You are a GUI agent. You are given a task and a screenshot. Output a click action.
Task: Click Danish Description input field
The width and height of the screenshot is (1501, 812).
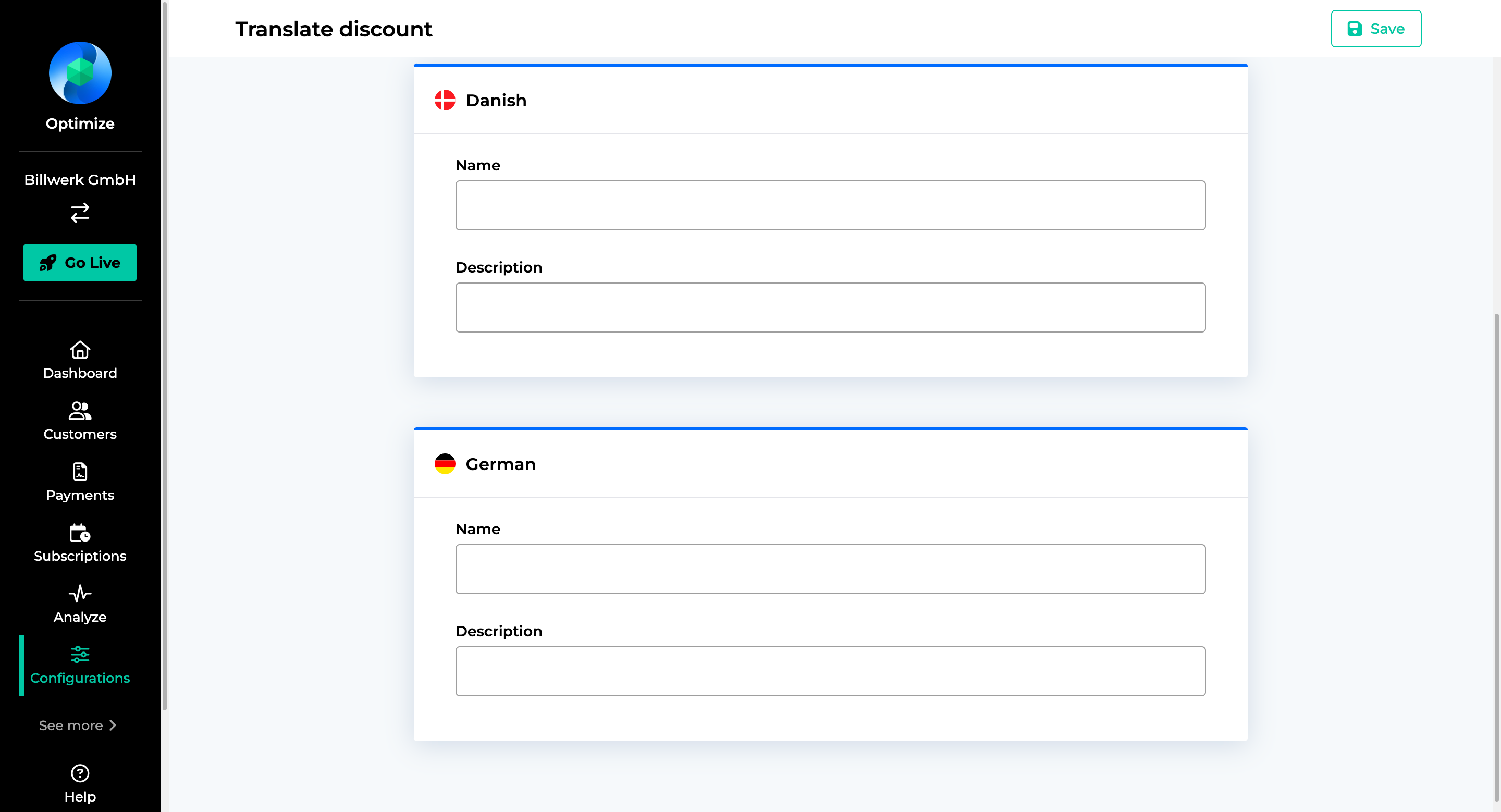830,307
